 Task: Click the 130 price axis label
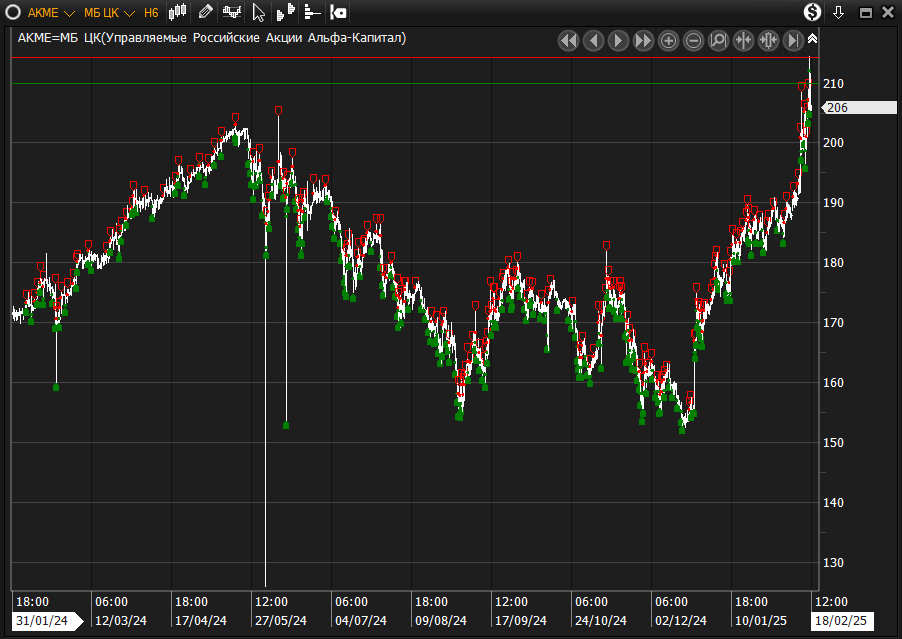pos(834,563)
